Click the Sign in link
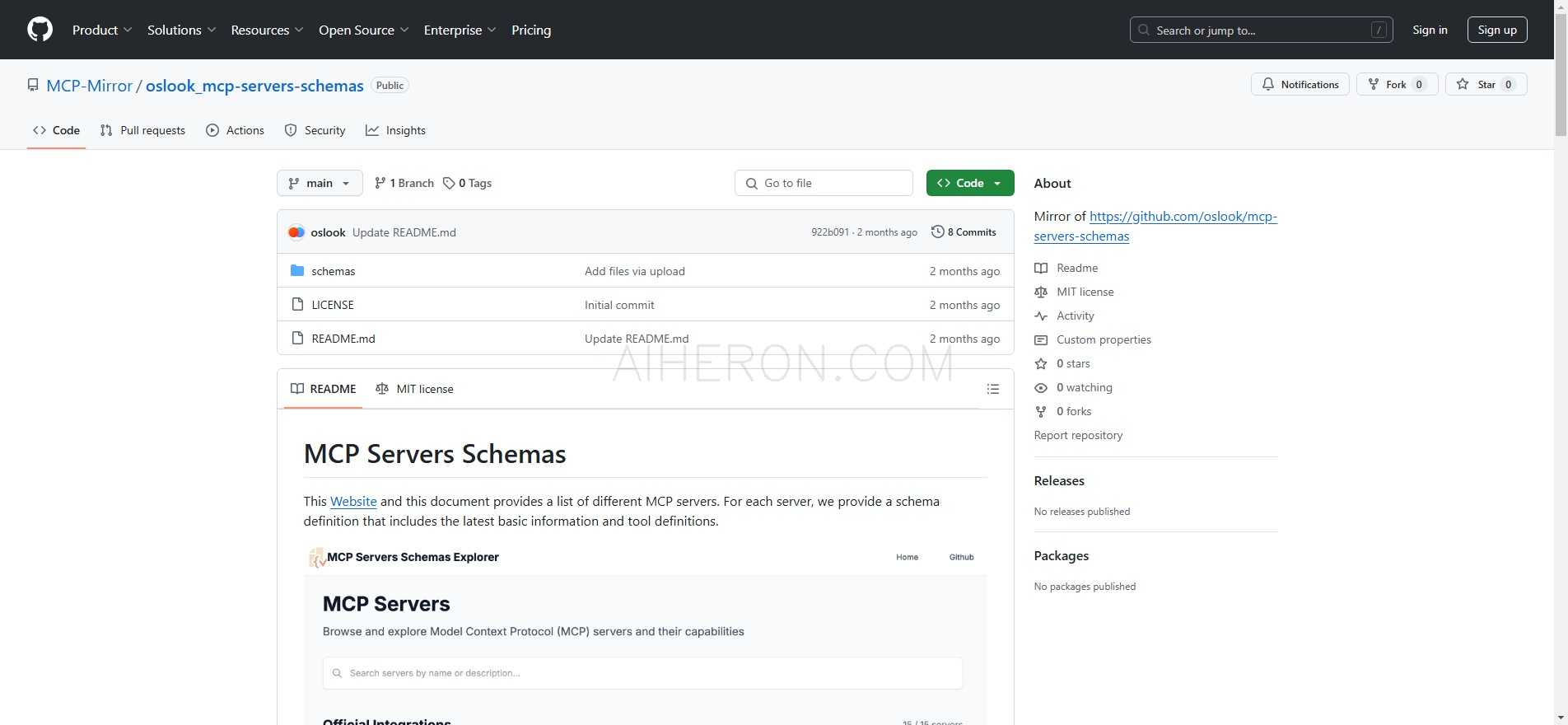This screenshot has width=1568, height=725. tap(1430, 30)
